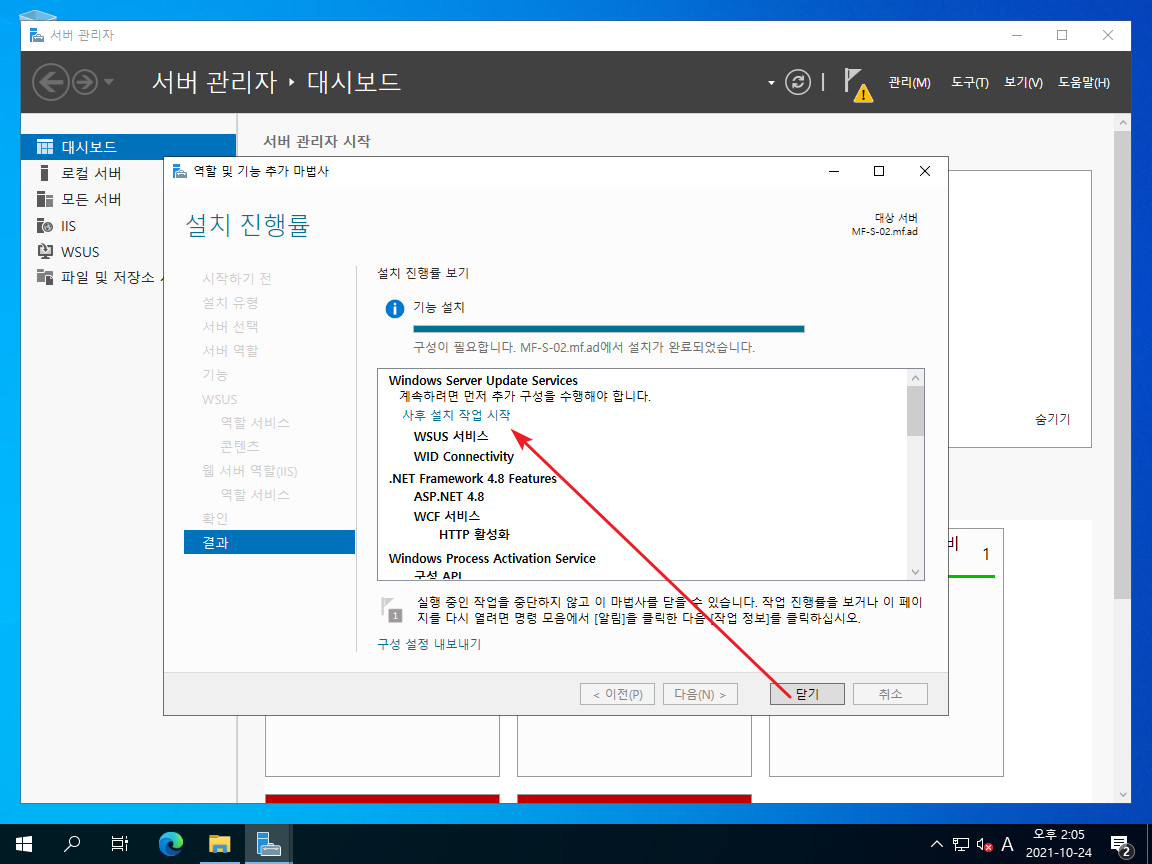Click the Server Manager title bar icon

click(x=37, y=35)
